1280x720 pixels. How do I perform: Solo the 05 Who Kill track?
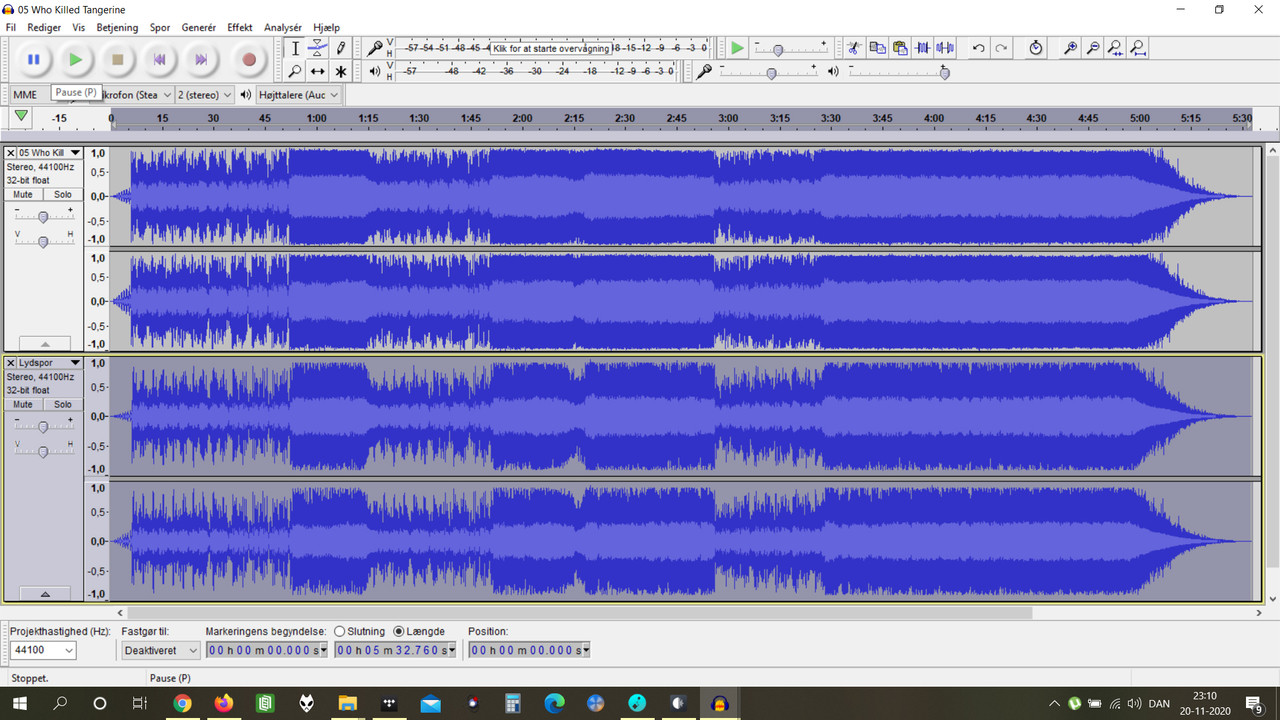[62, 195]
